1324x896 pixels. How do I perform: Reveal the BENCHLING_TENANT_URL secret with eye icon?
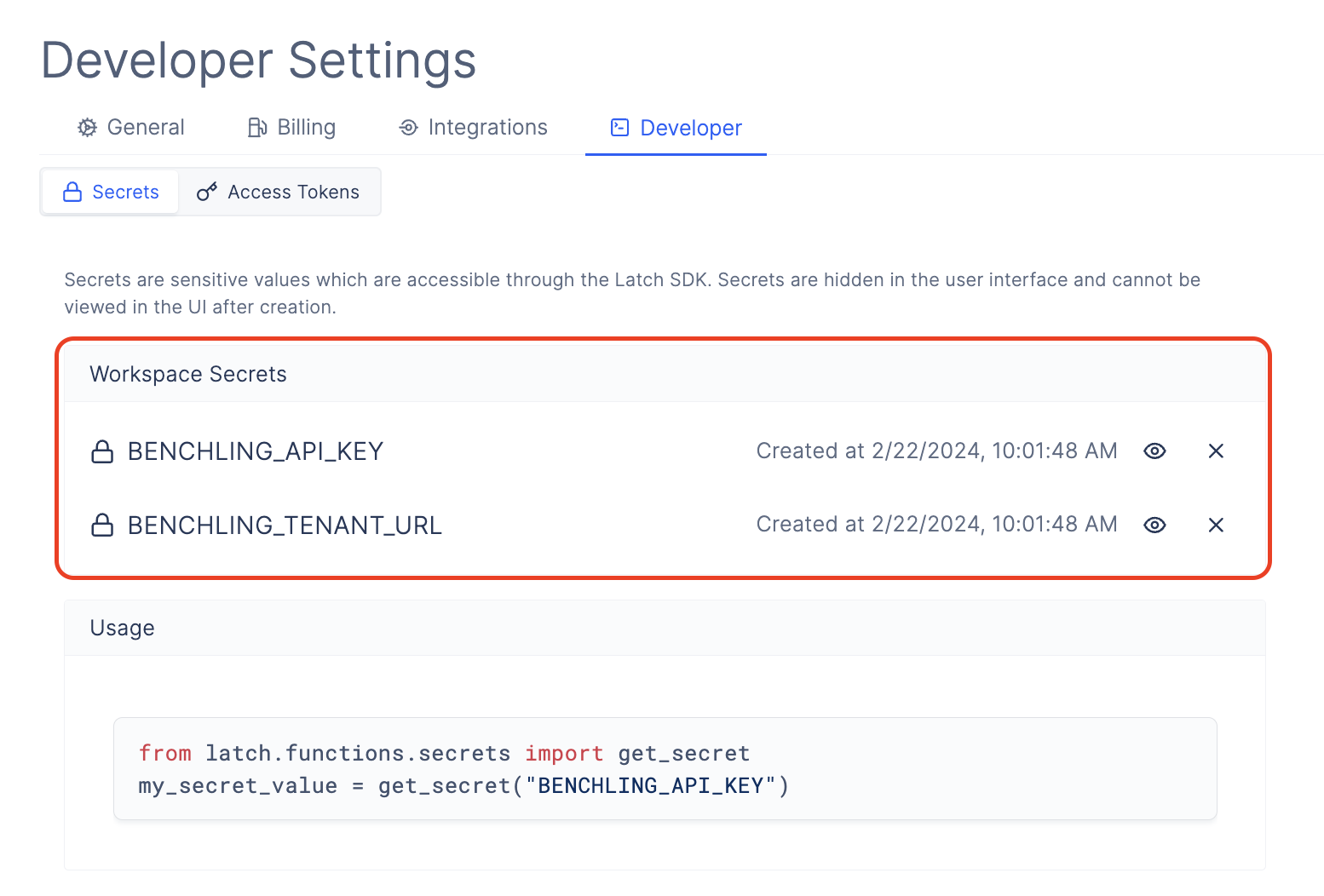(1154, 525)
